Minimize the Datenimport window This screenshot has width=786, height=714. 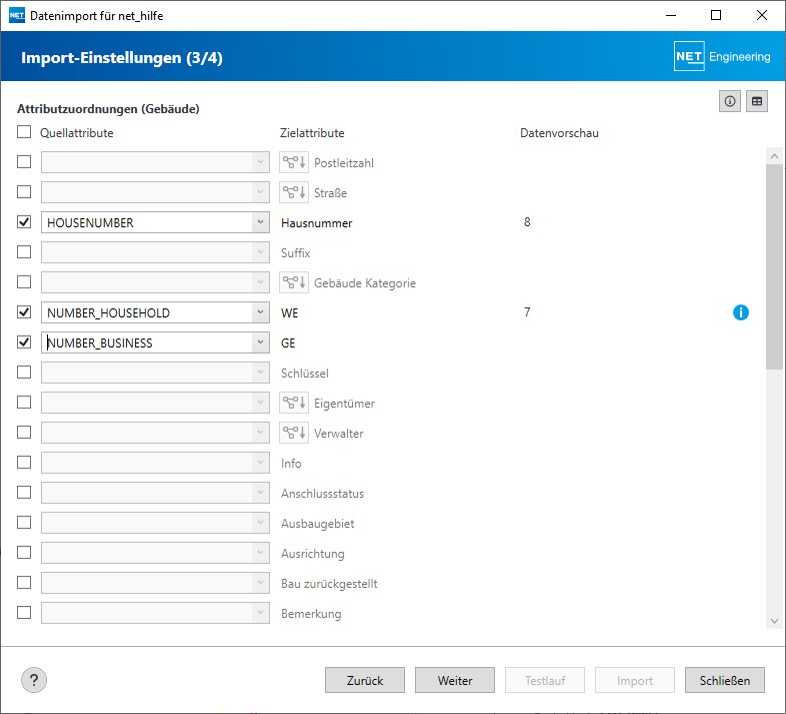671,15
